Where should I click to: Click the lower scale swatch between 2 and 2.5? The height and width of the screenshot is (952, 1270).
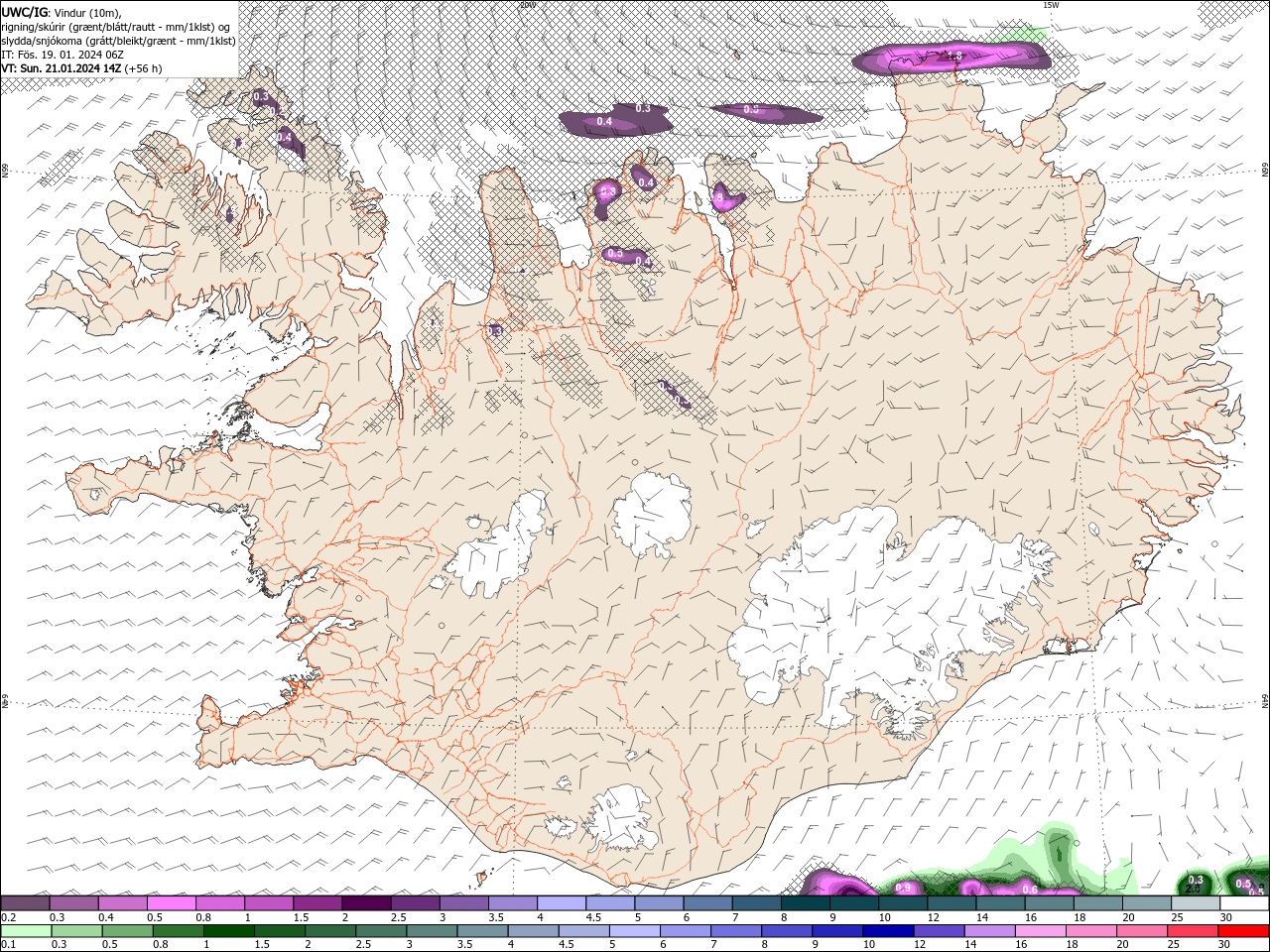click(x=329, y=931)
